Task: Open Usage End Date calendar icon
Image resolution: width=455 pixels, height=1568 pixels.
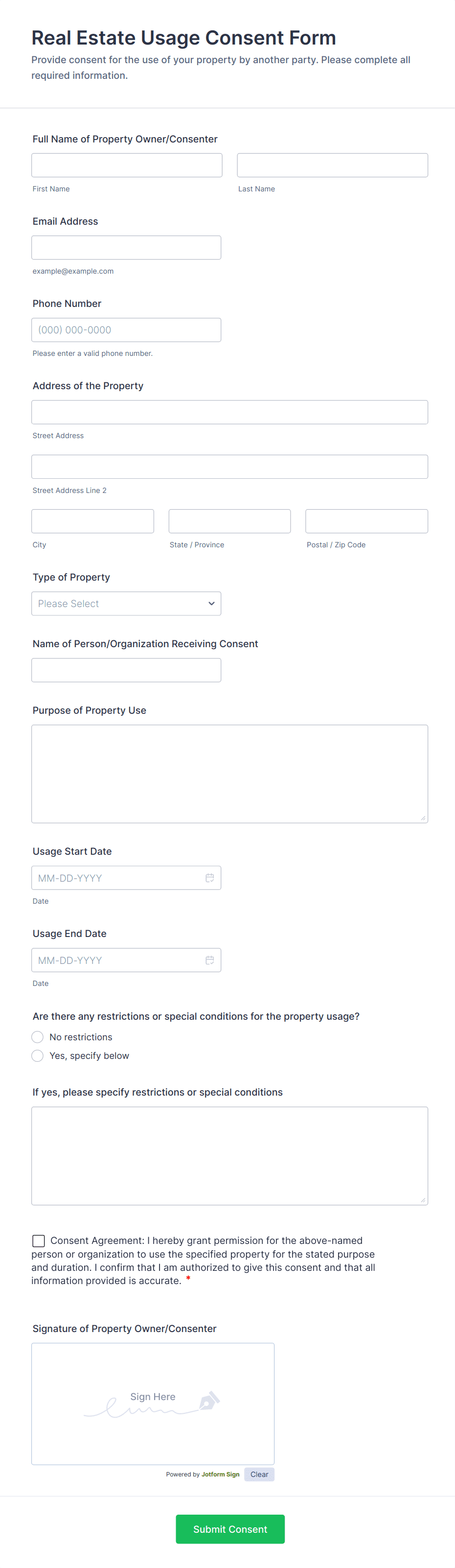Action: tap(209, 960)
